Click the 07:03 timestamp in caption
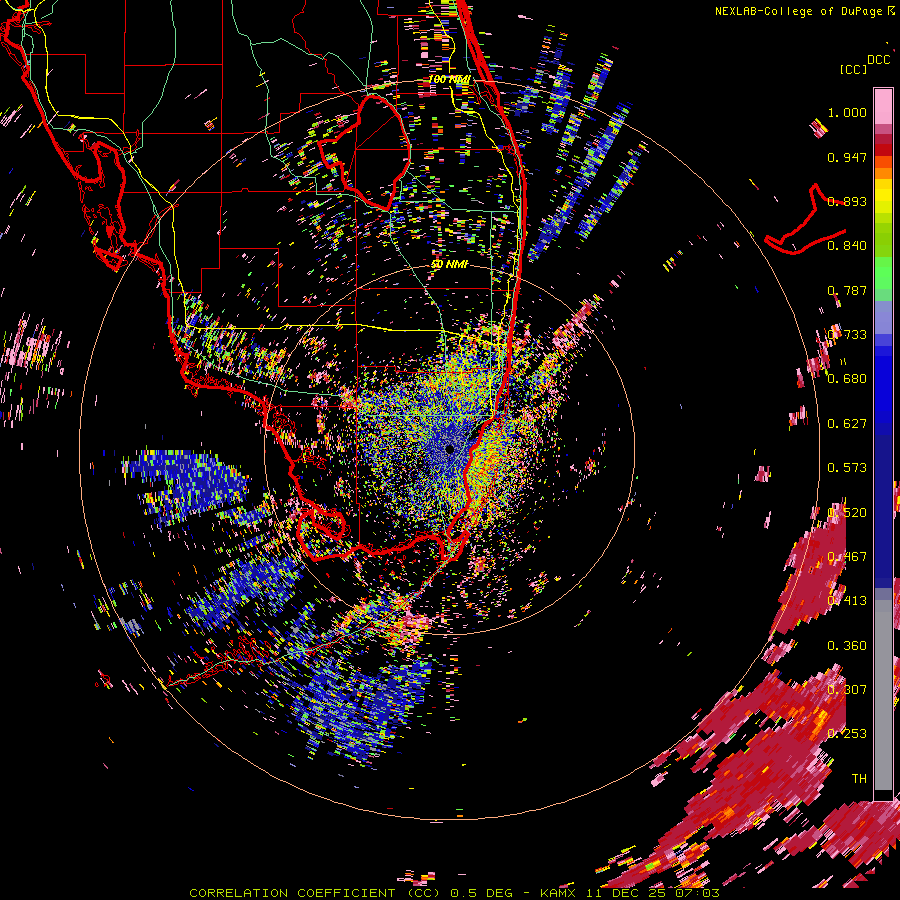 click(x=698, y=893)
